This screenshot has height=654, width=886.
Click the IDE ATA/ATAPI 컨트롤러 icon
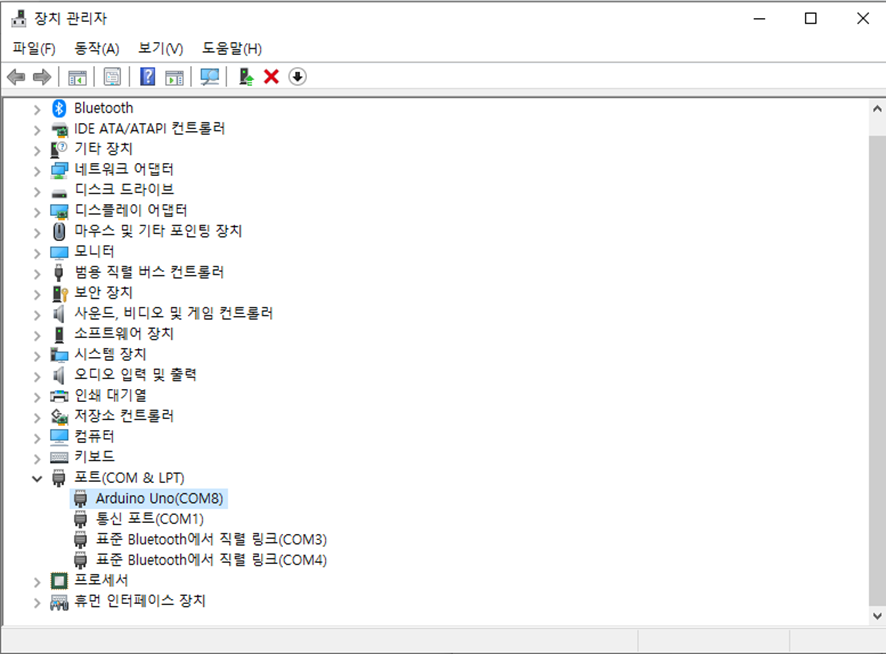[59, 129]
